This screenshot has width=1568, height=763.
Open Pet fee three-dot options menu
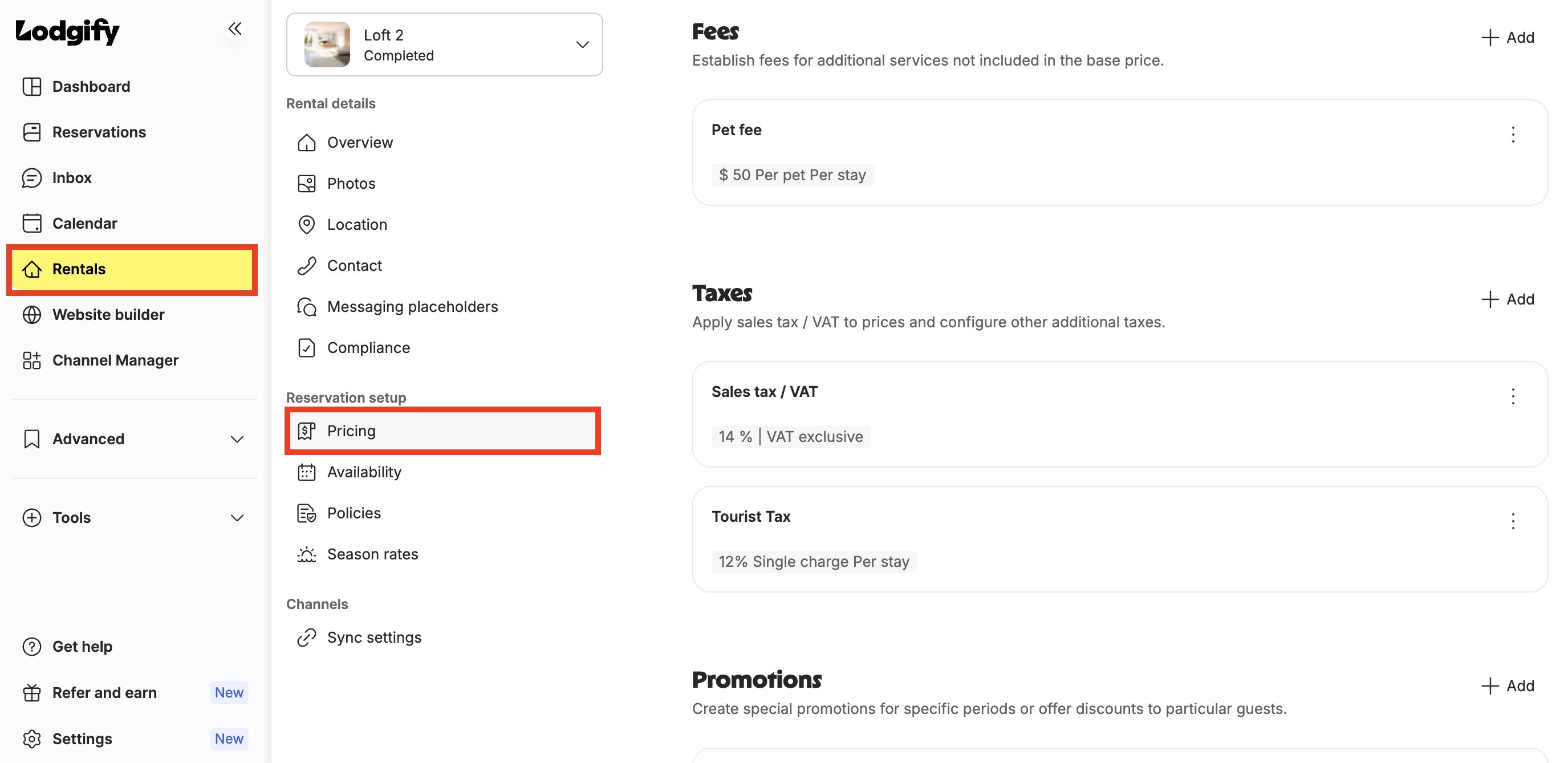[1513, 135]
